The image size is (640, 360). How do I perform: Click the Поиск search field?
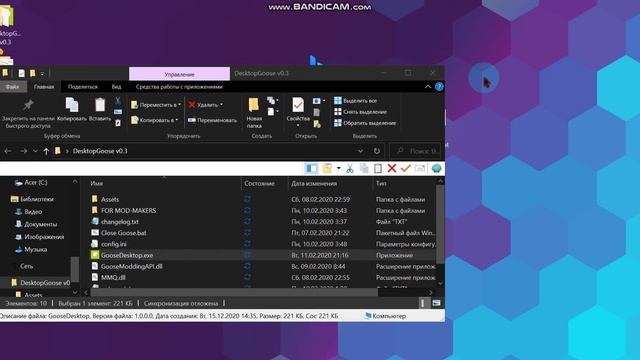click(416, 151)
